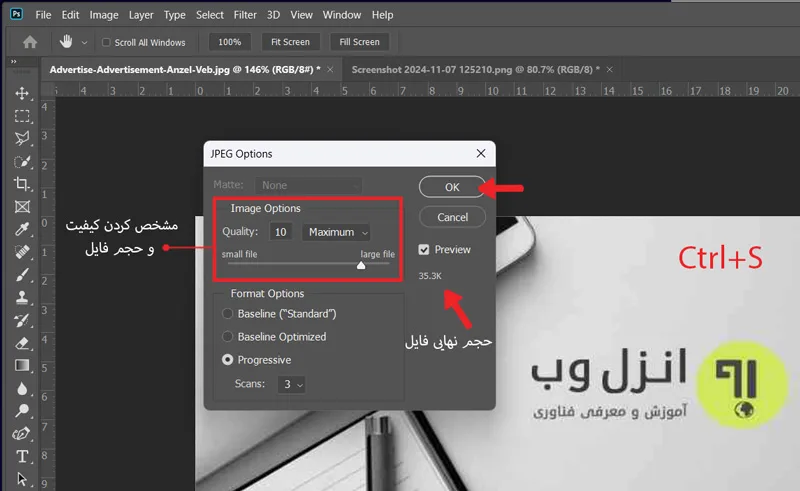
Task: Select the Brush tool
Action: tap(22, 275)
